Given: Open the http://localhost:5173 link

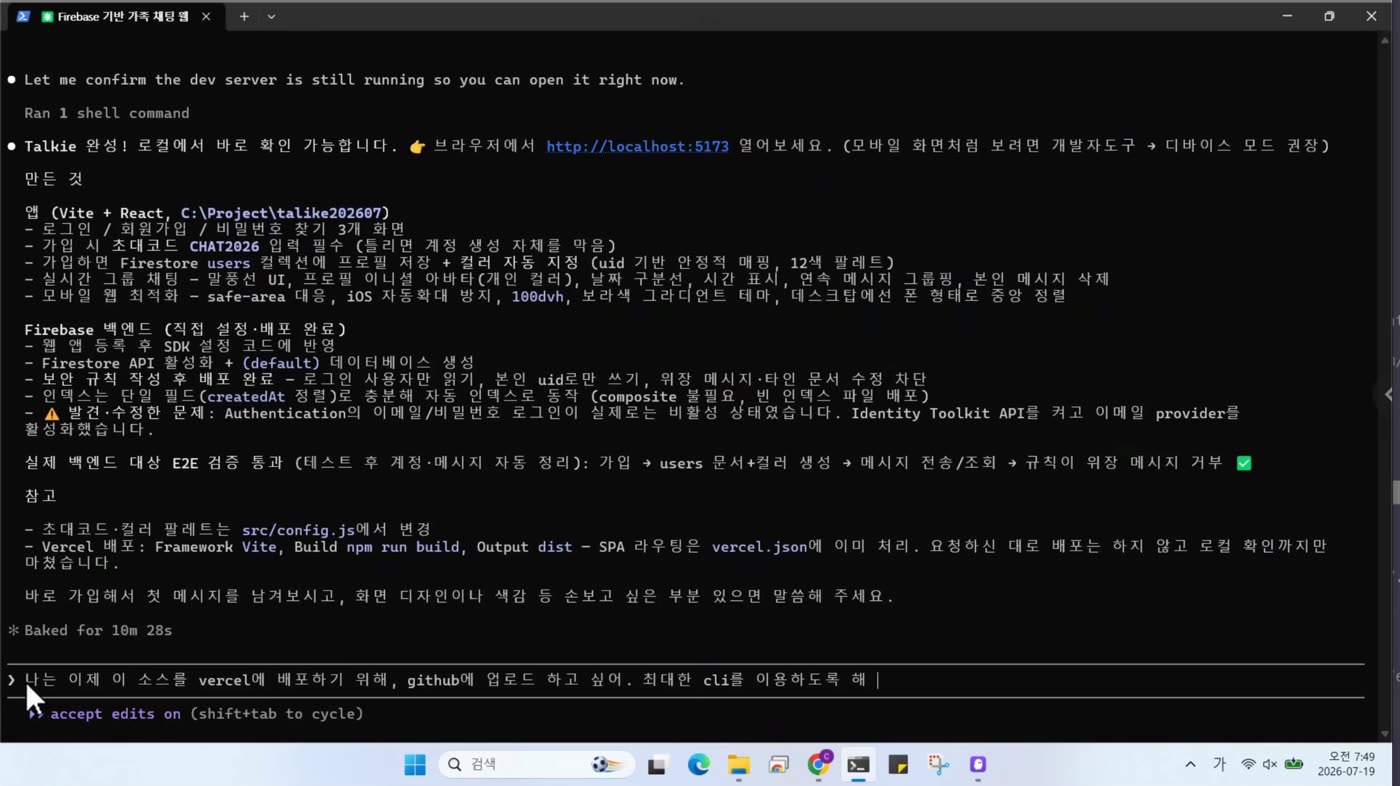Looking at the screenshot, I should (637, 146).
